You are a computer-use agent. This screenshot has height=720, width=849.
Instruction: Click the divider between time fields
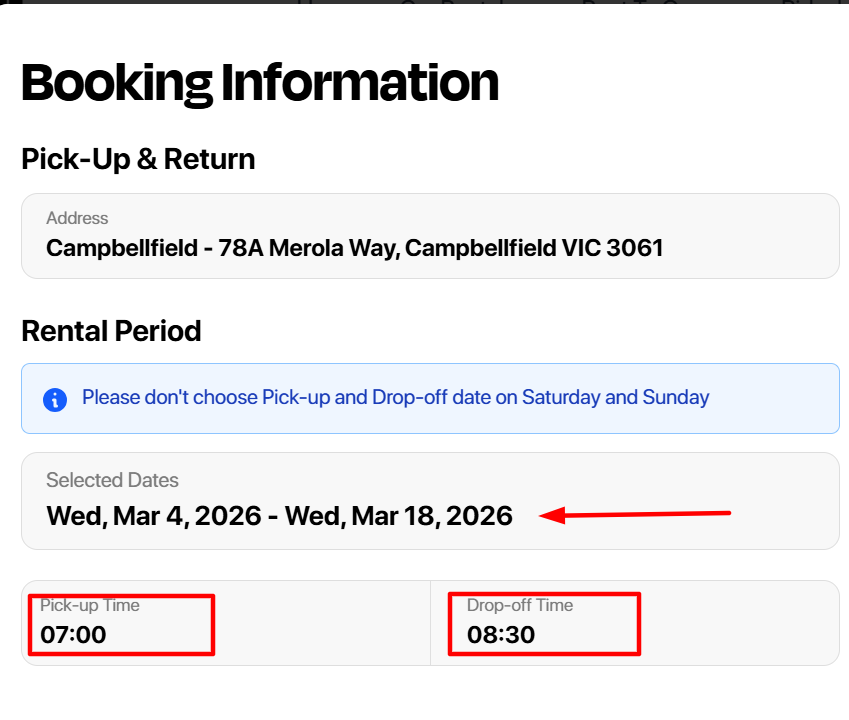click(x=430, y=623)
